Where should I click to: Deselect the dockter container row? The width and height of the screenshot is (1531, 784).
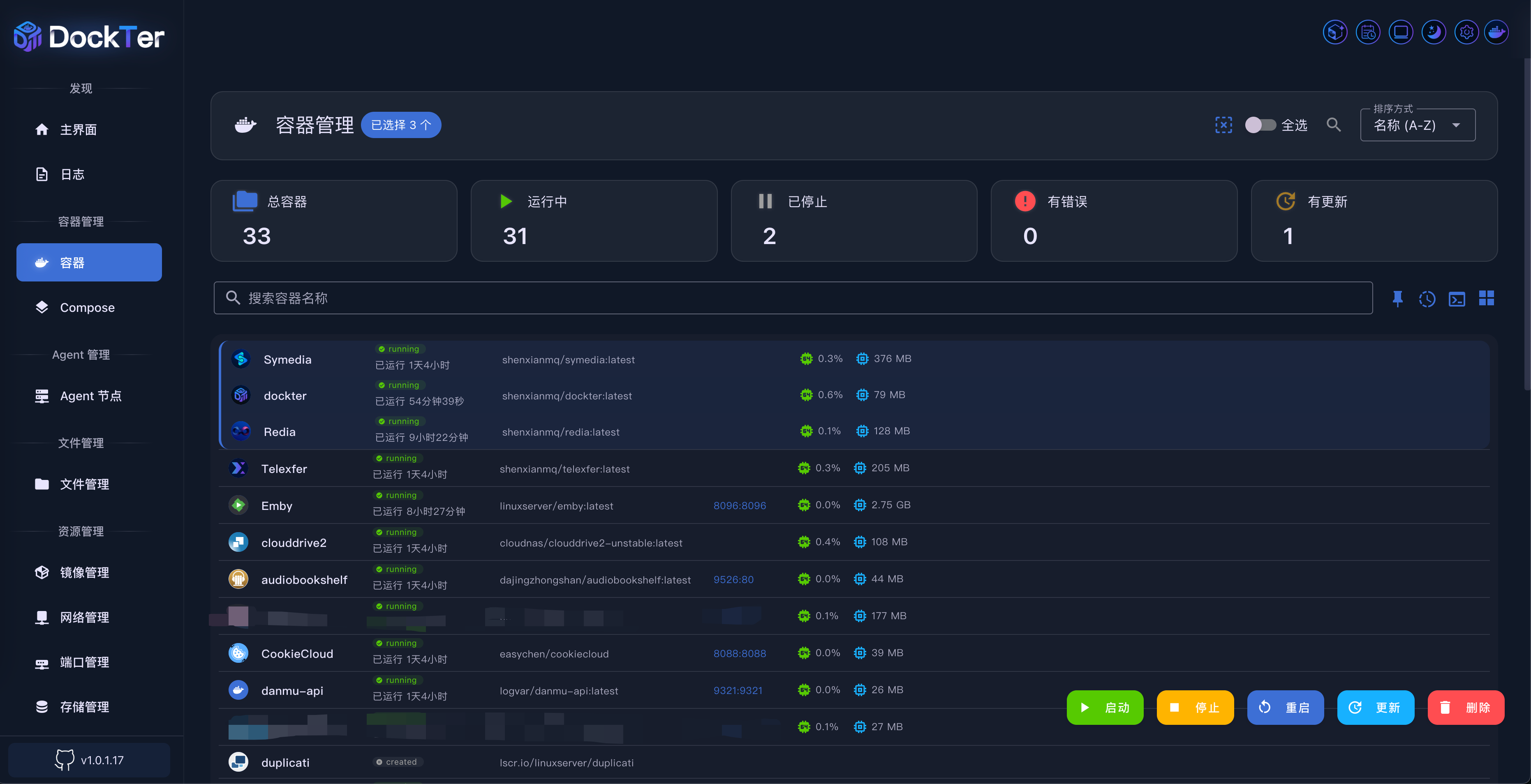(x=284, y=396)
